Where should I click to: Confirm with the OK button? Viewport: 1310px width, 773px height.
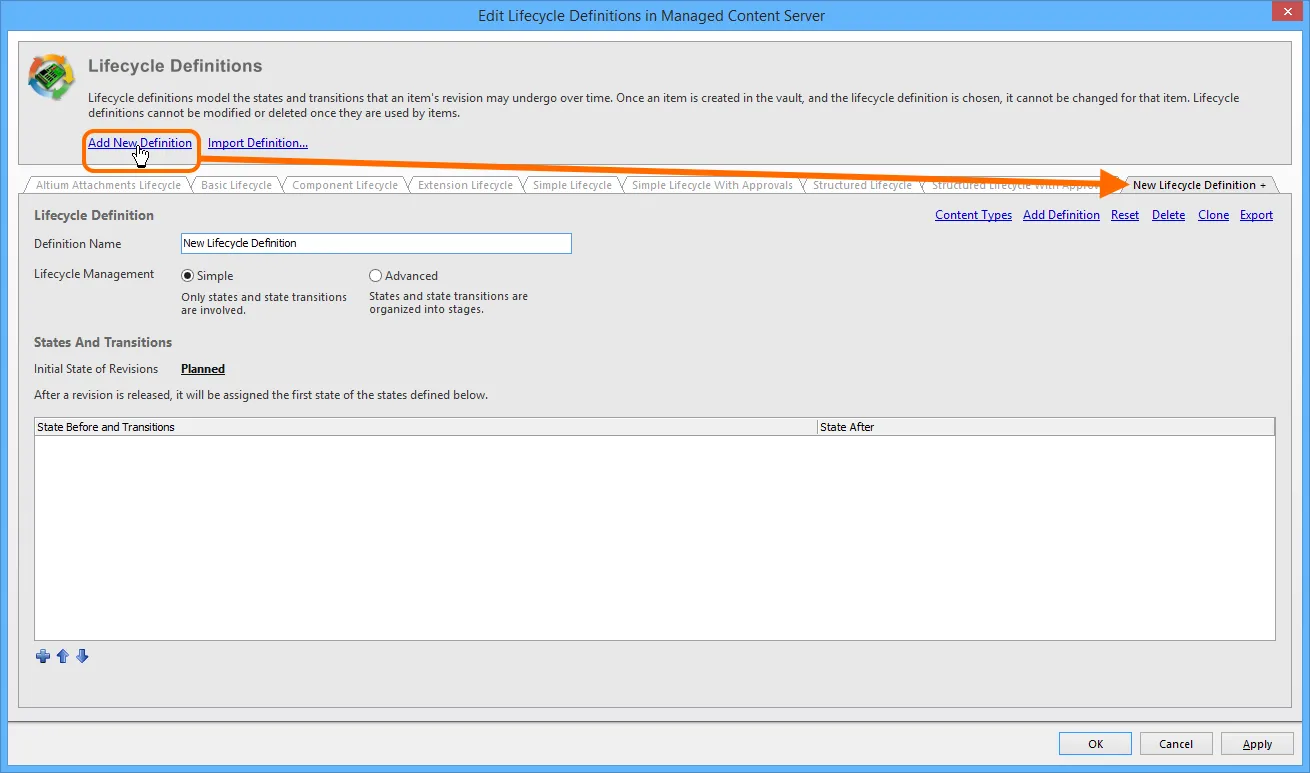pos(1096,744)
